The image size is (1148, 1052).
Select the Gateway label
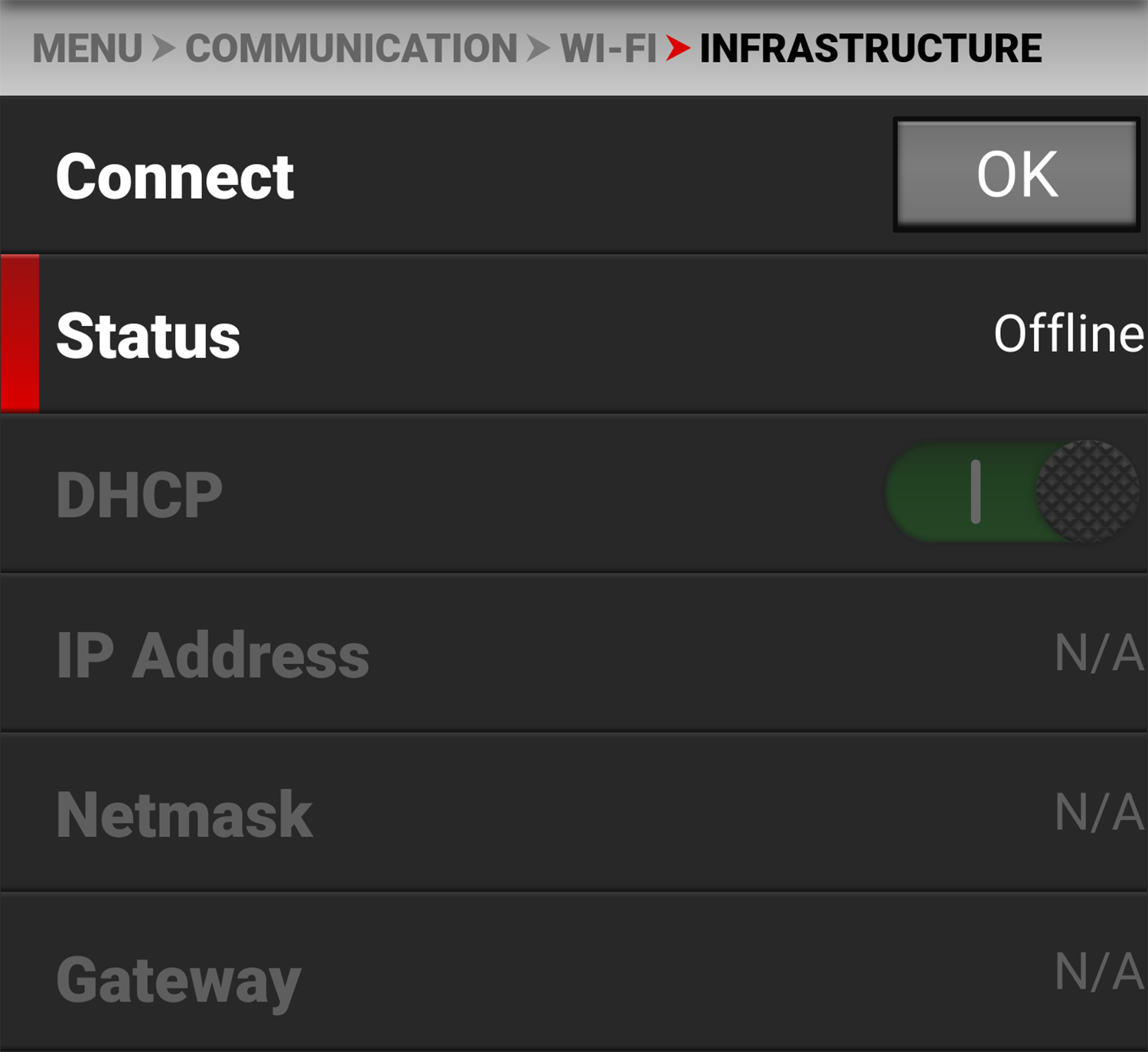(x=178, y=980)
